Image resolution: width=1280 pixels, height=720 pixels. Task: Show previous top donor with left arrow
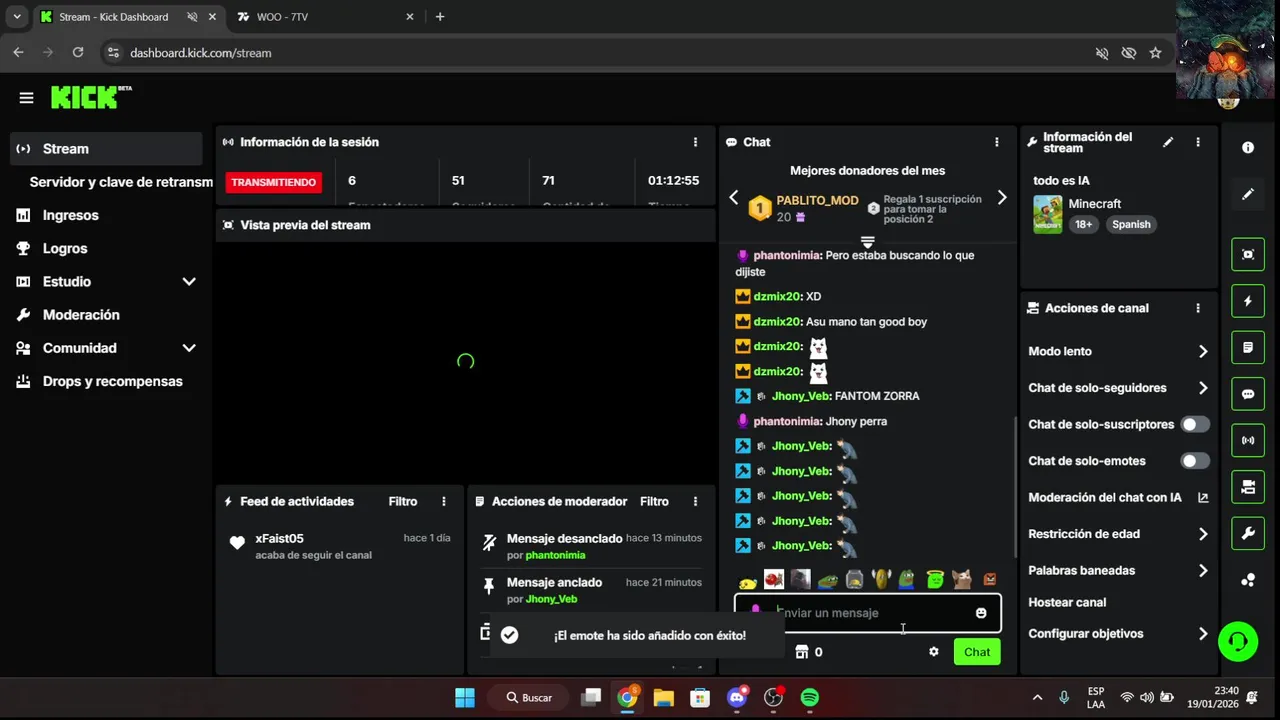(x=733, y=198)
